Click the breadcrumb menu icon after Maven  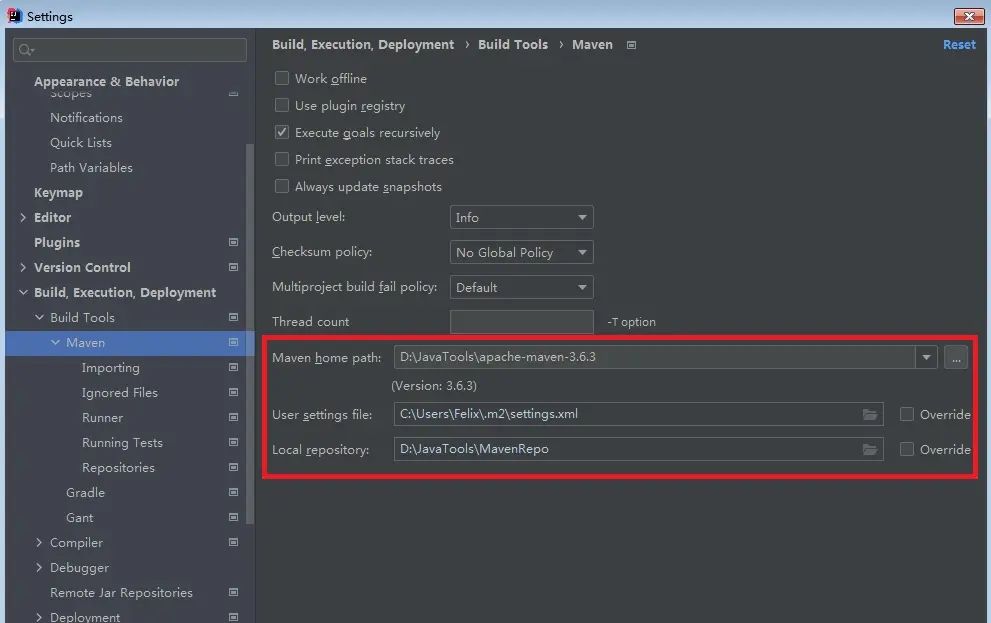(x=631, y=44)
